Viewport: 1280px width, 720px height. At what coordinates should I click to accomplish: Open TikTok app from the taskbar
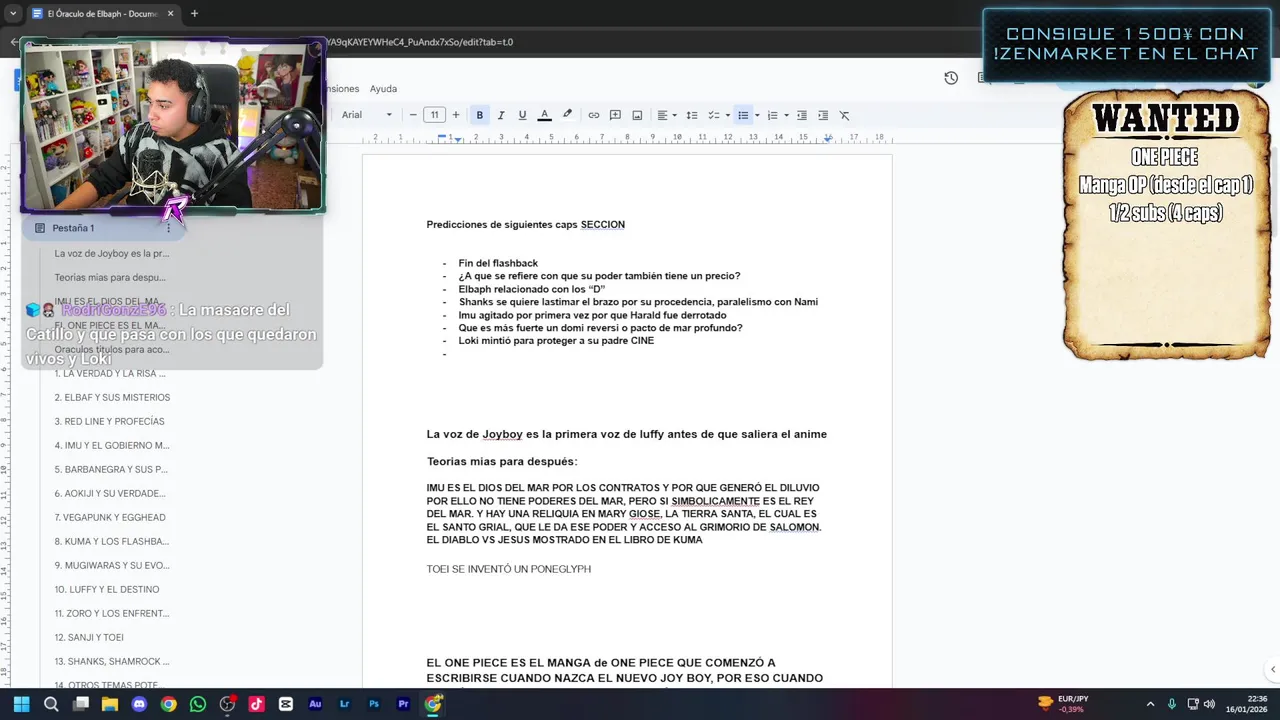pos(257,704)
